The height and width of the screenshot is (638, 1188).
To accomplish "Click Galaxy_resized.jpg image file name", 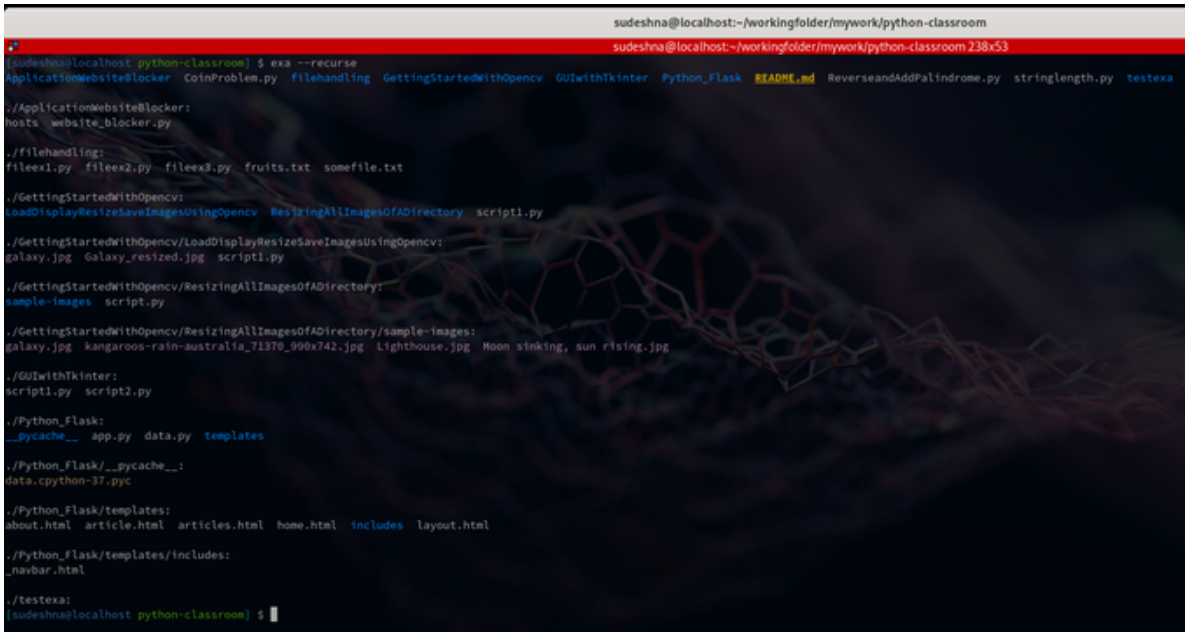I will (144, 257).
